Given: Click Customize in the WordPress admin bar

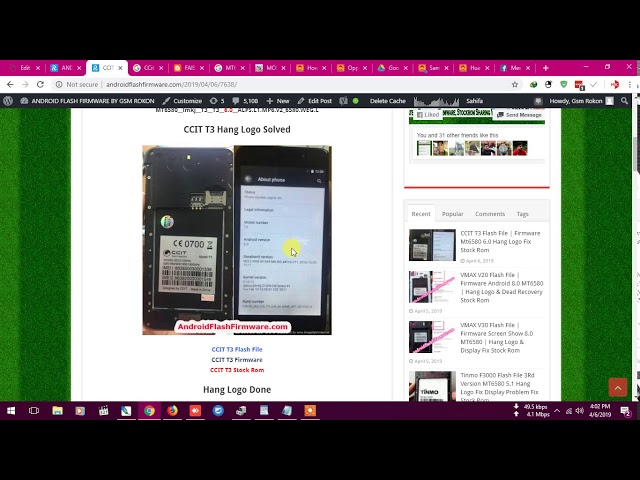Looking at the screenshot, I should 182,101.
